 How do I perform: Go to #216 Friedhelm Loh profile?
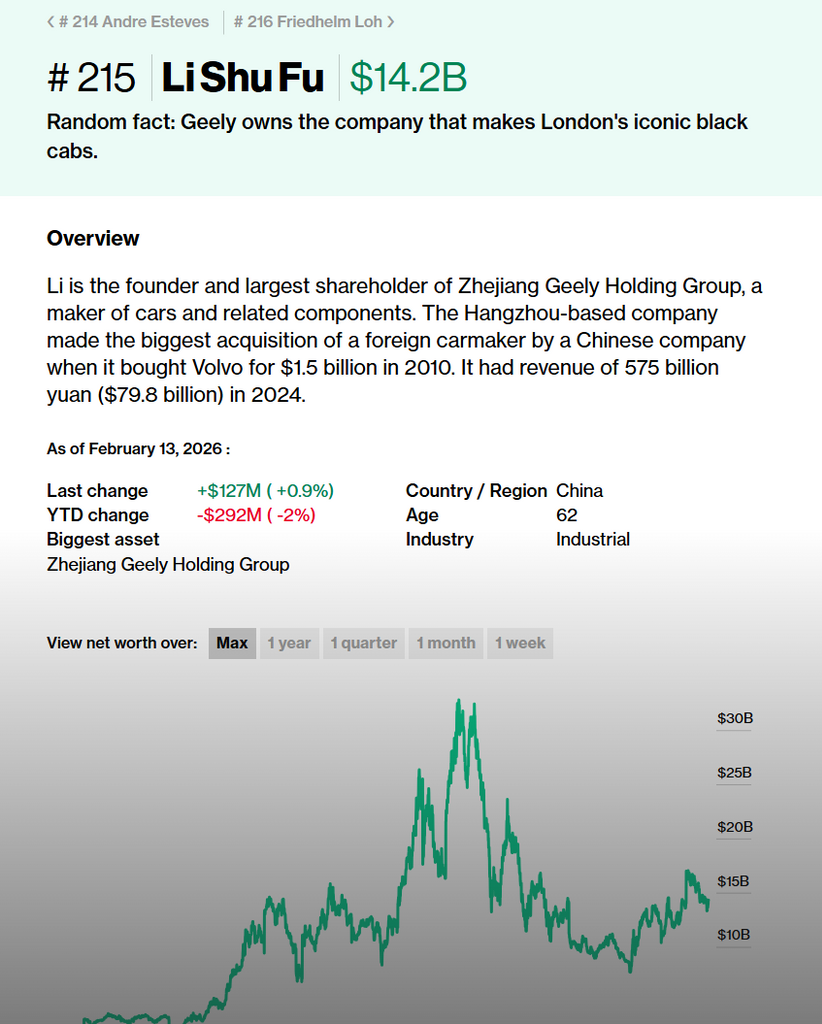click(x=308, y=21)
